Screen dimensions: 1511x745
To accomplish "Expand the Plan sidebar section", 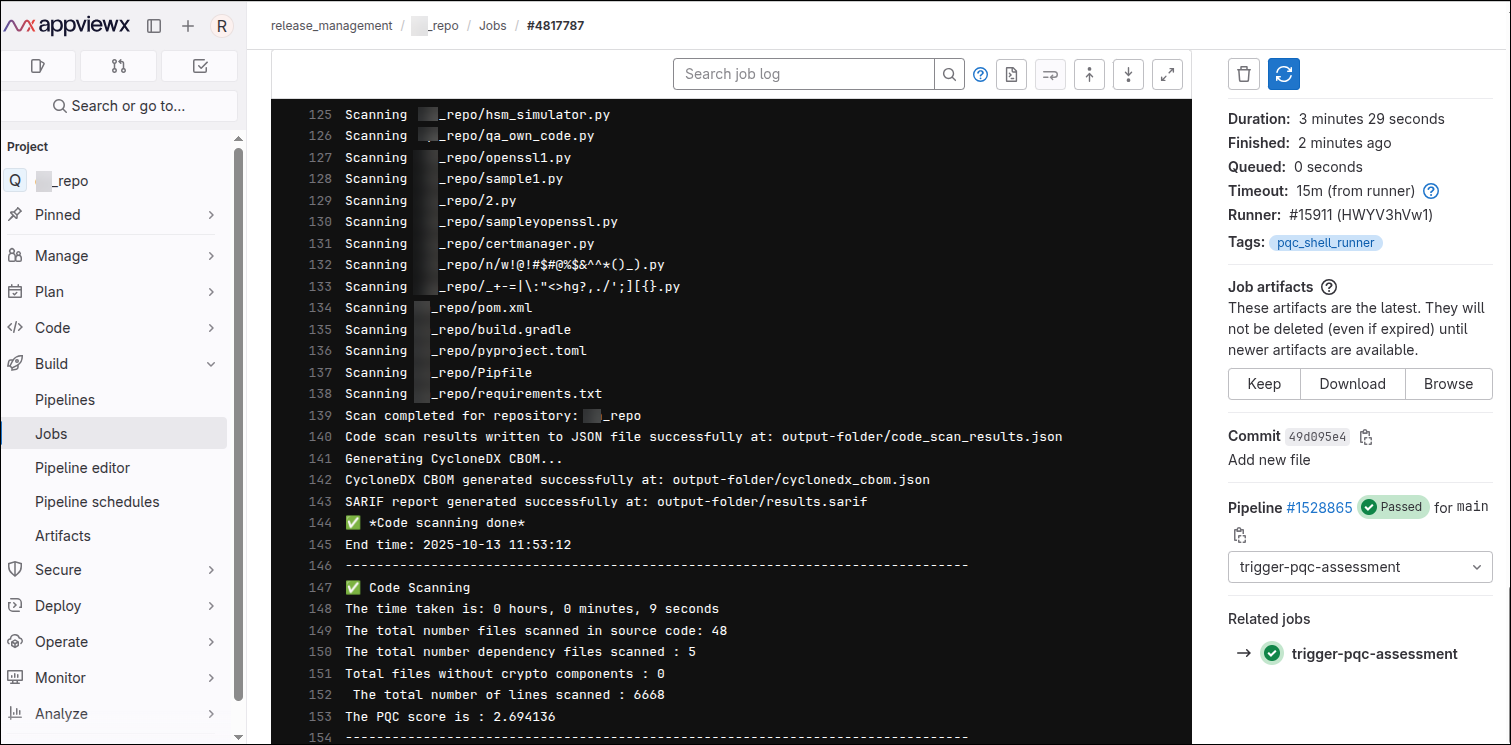I will (112, 292).
